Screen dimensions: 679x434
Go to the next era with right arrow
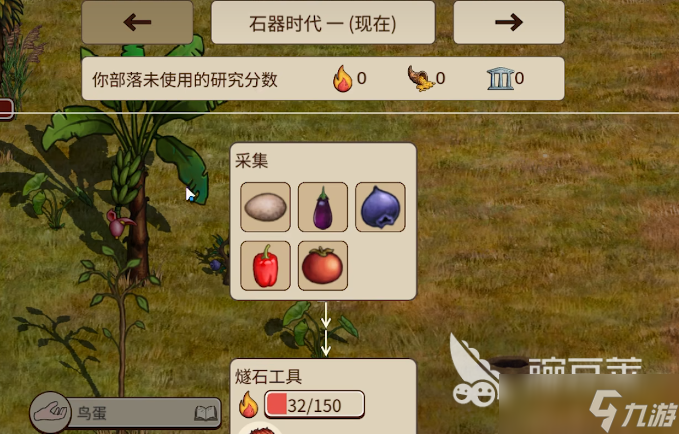pyautogui.click(x=509, y=22)
